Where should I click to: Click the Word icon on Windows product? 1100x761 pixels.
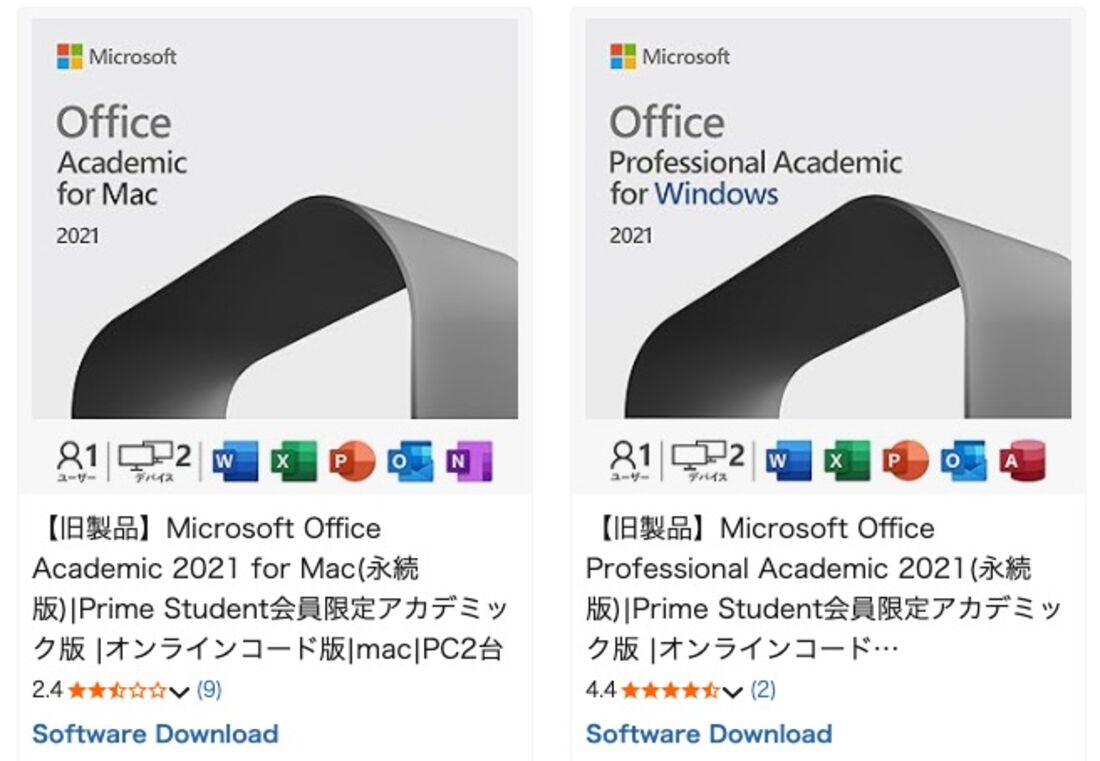point(788,461)
